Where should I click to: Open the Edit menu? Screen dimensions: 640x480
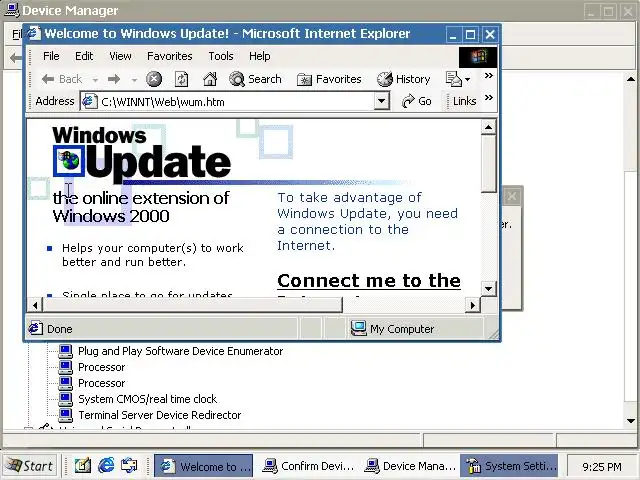pyautogui.click(x=84, y=56)
